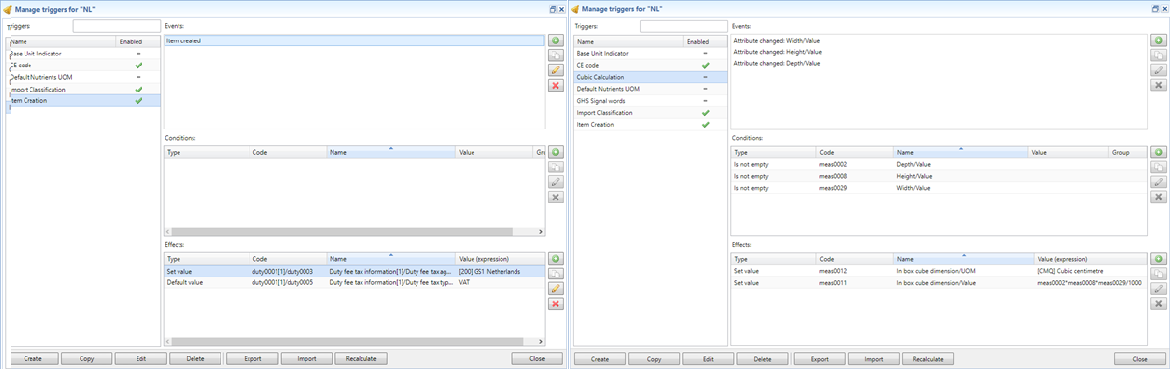Add event green plus in right window

coord(1158,40)
